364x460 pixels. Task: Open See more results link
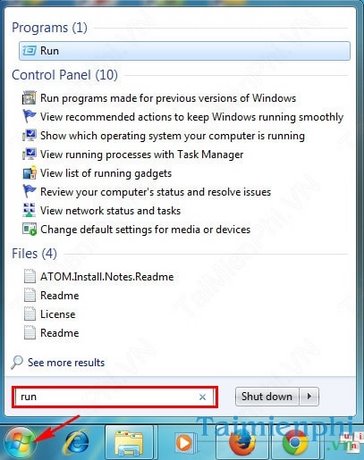(x=66, y=362)
